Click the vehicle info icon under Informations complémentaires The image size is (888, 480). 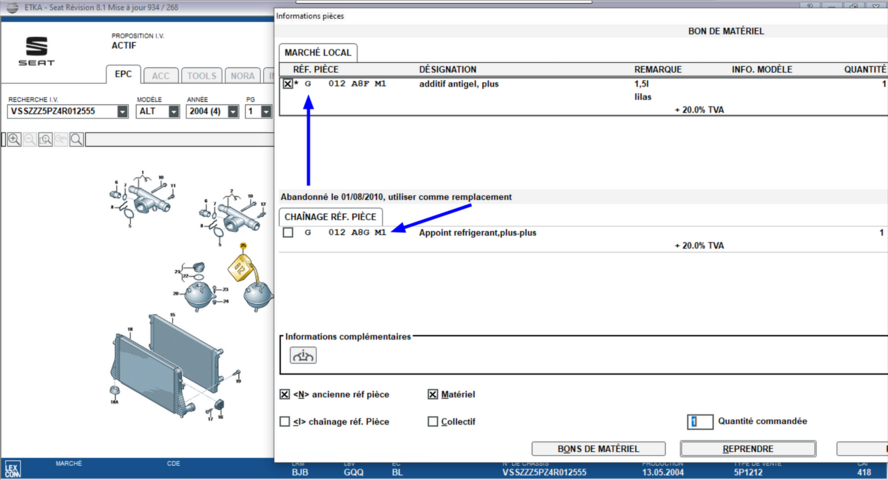pos(303,355)
